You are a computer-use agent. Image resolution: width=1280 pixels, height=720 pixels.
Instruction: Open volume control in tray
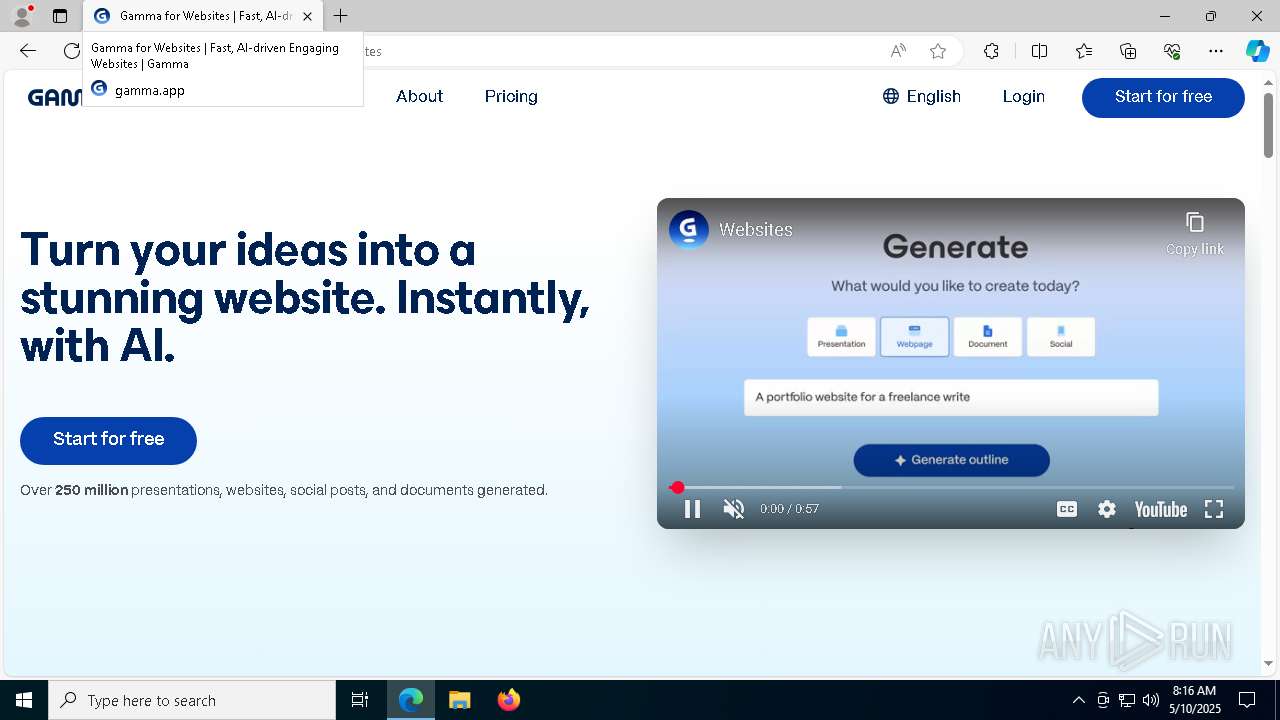[x=1151, y=700]
